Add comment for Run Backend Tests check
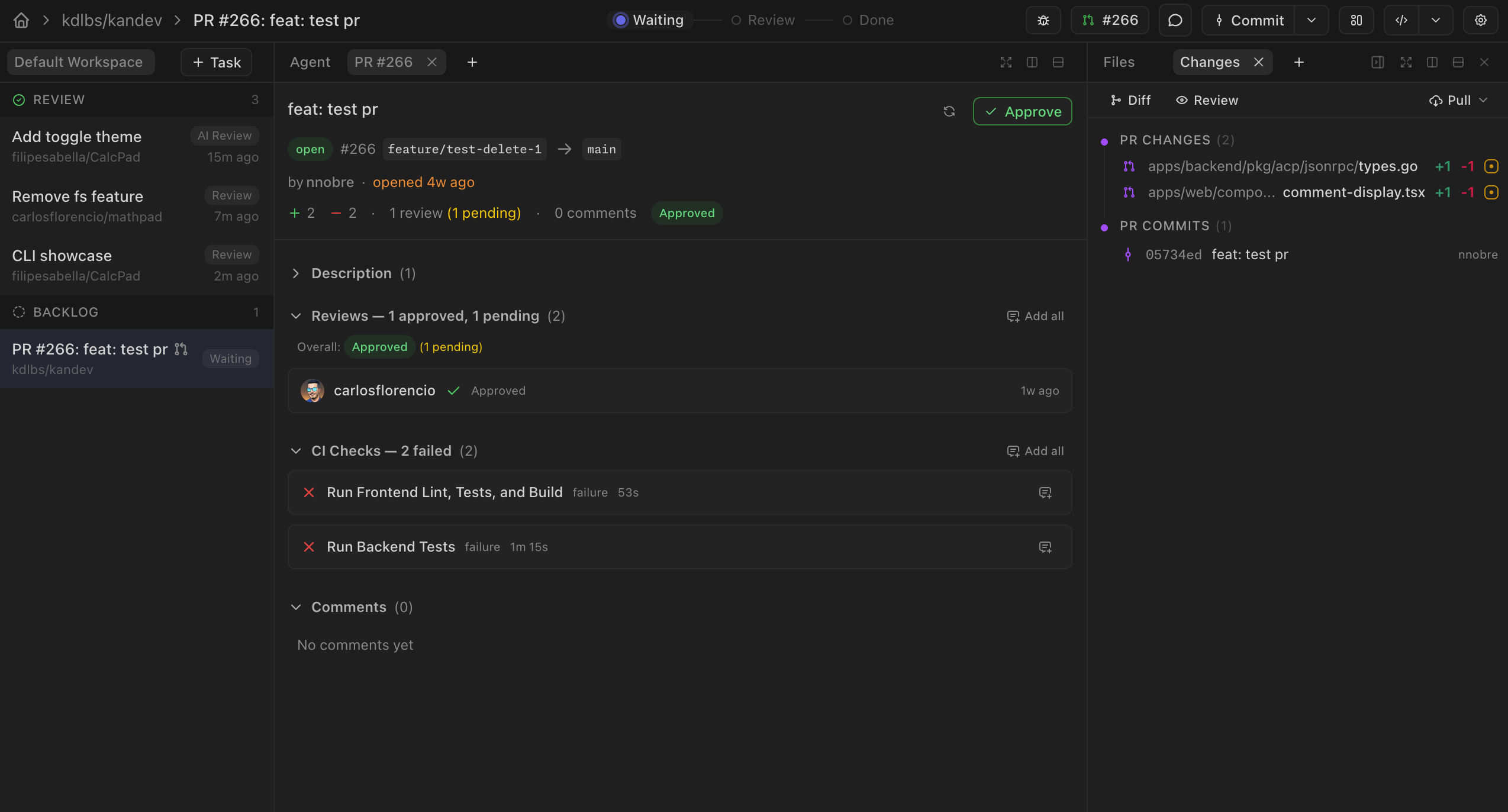1508x812 pixels. (1045, 547)
